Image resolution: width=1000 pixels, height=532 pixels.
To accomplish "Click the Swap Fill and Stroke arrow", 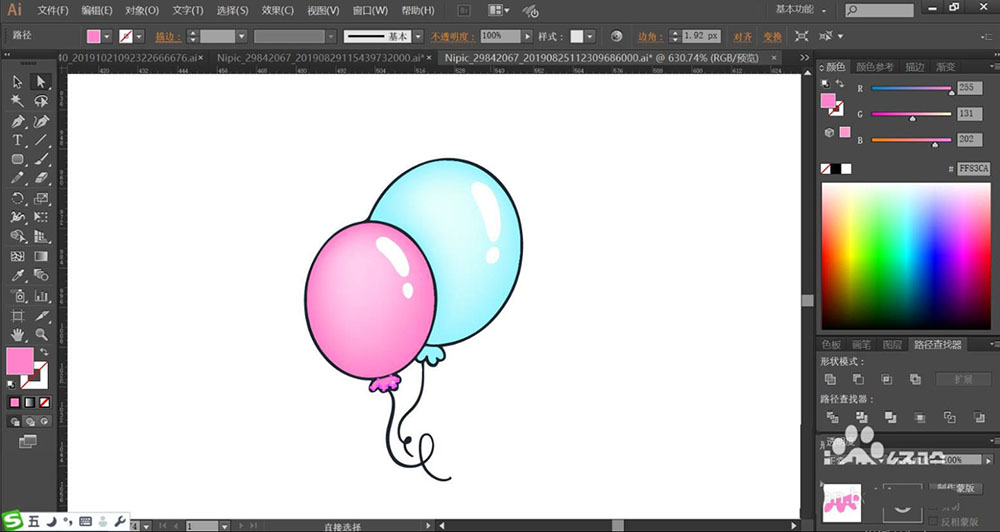I will pyautogui.click(x=44, y=351).
